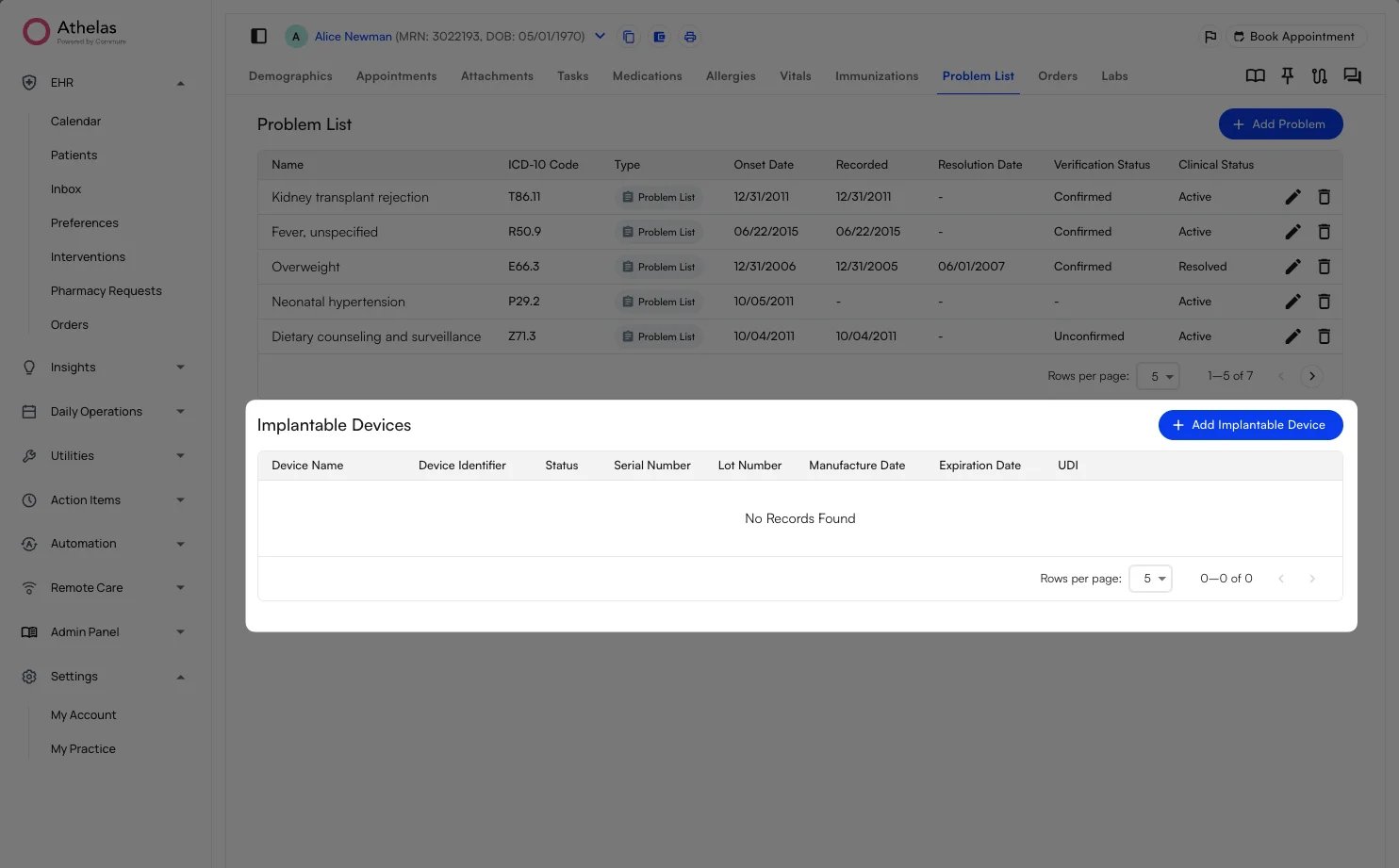Screen dimensions: 1399x868
Task: Open the Medications tab
Action: pyautogui.click(x=647, y=76)
